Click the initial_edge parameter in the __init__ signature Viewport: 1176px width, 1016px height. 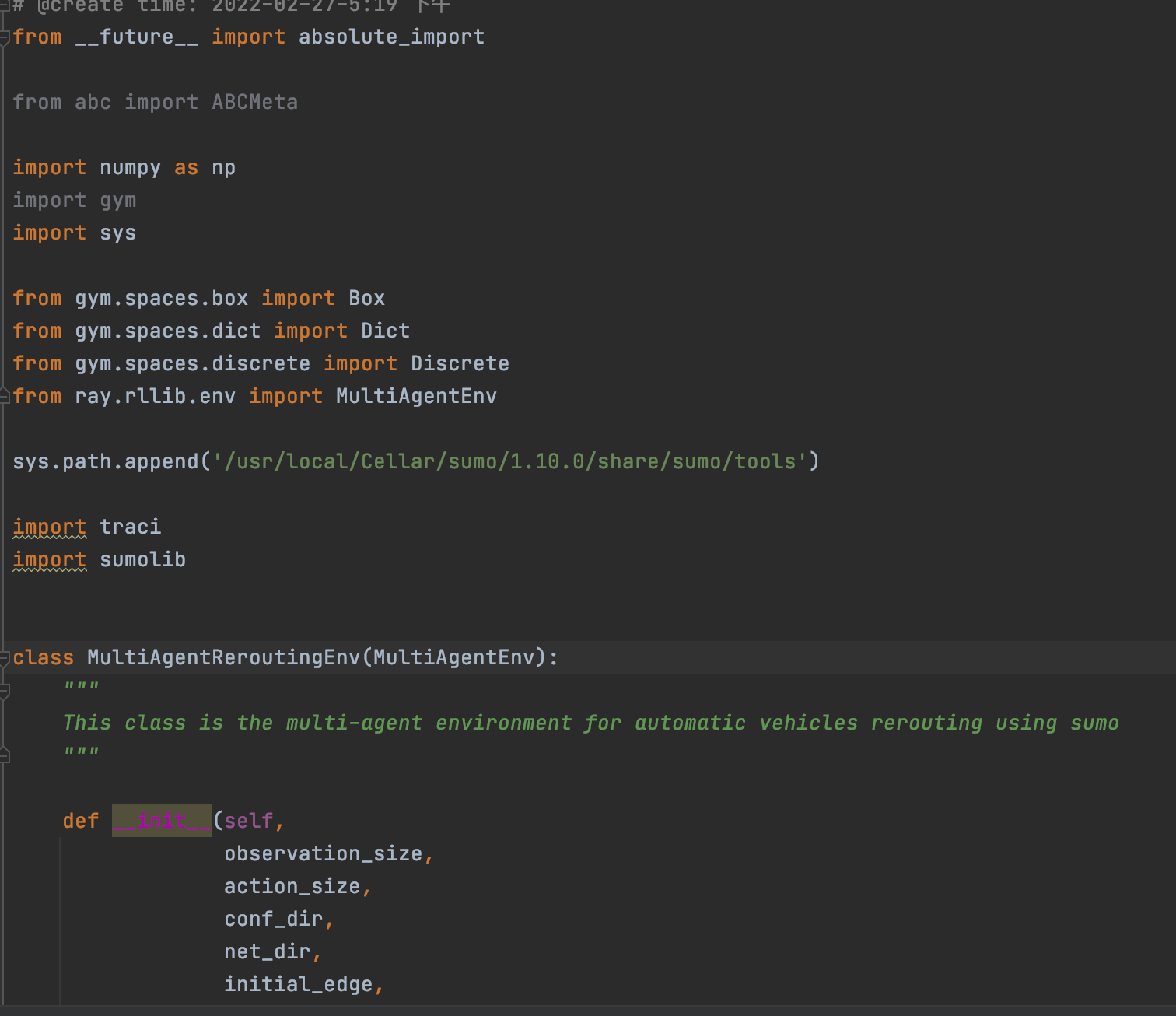coord(298,983)
